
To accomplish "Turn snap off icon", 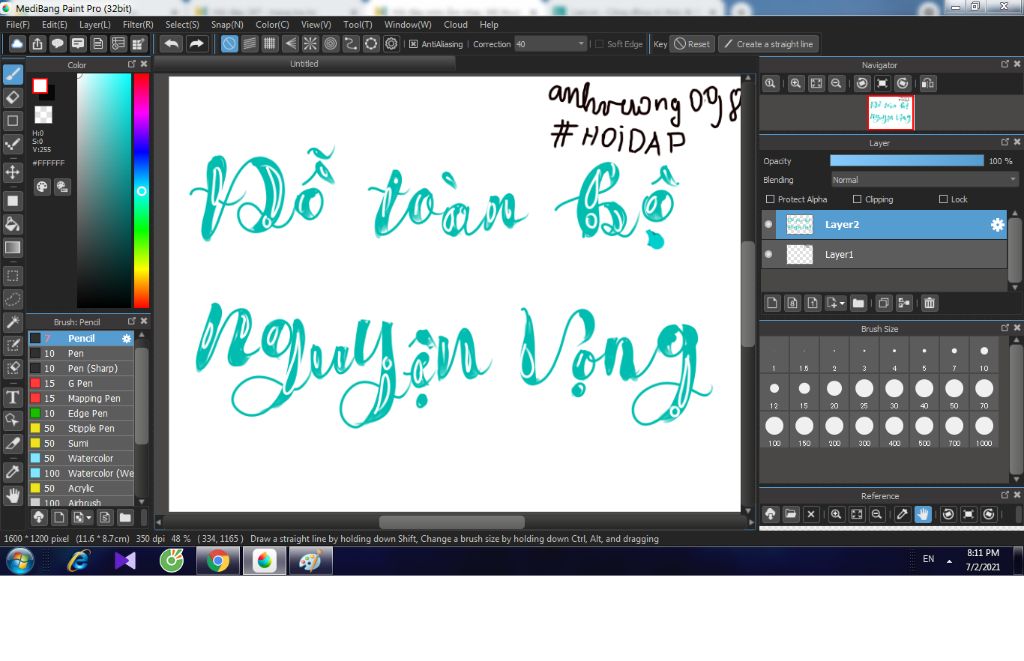I will tap(229, 44).
